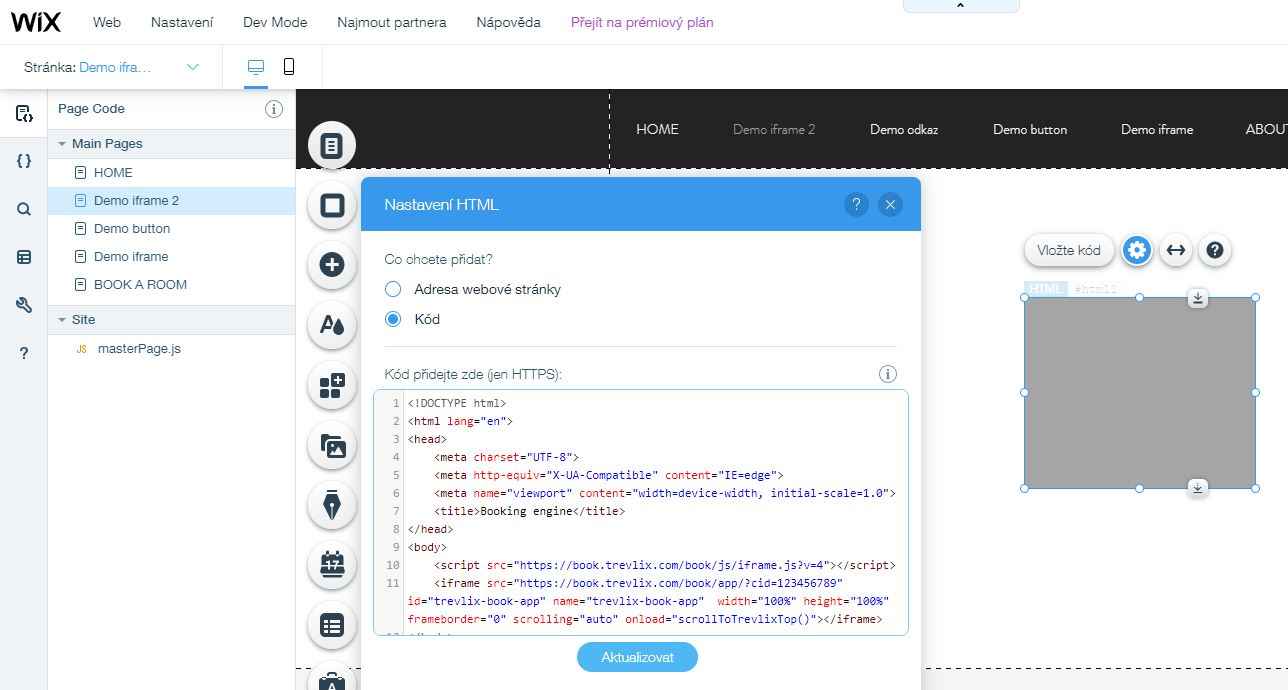The height and width of the screenshot is (690, 1288).
Task: Click info icon beside code field label
Action: click(887, 374)
